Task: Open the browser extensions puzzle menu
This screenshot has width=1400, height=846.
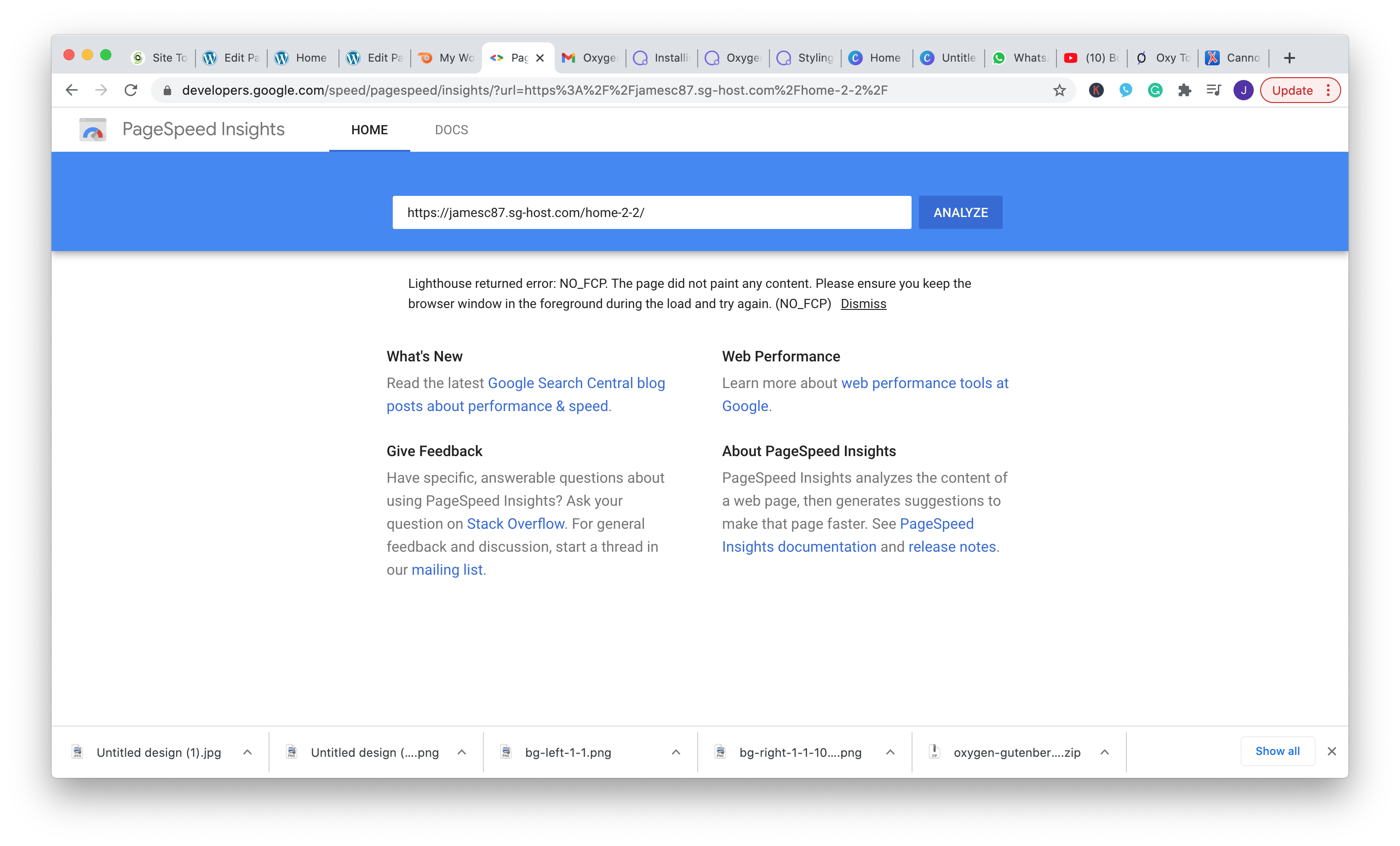Action: [x=1184, y=90]
